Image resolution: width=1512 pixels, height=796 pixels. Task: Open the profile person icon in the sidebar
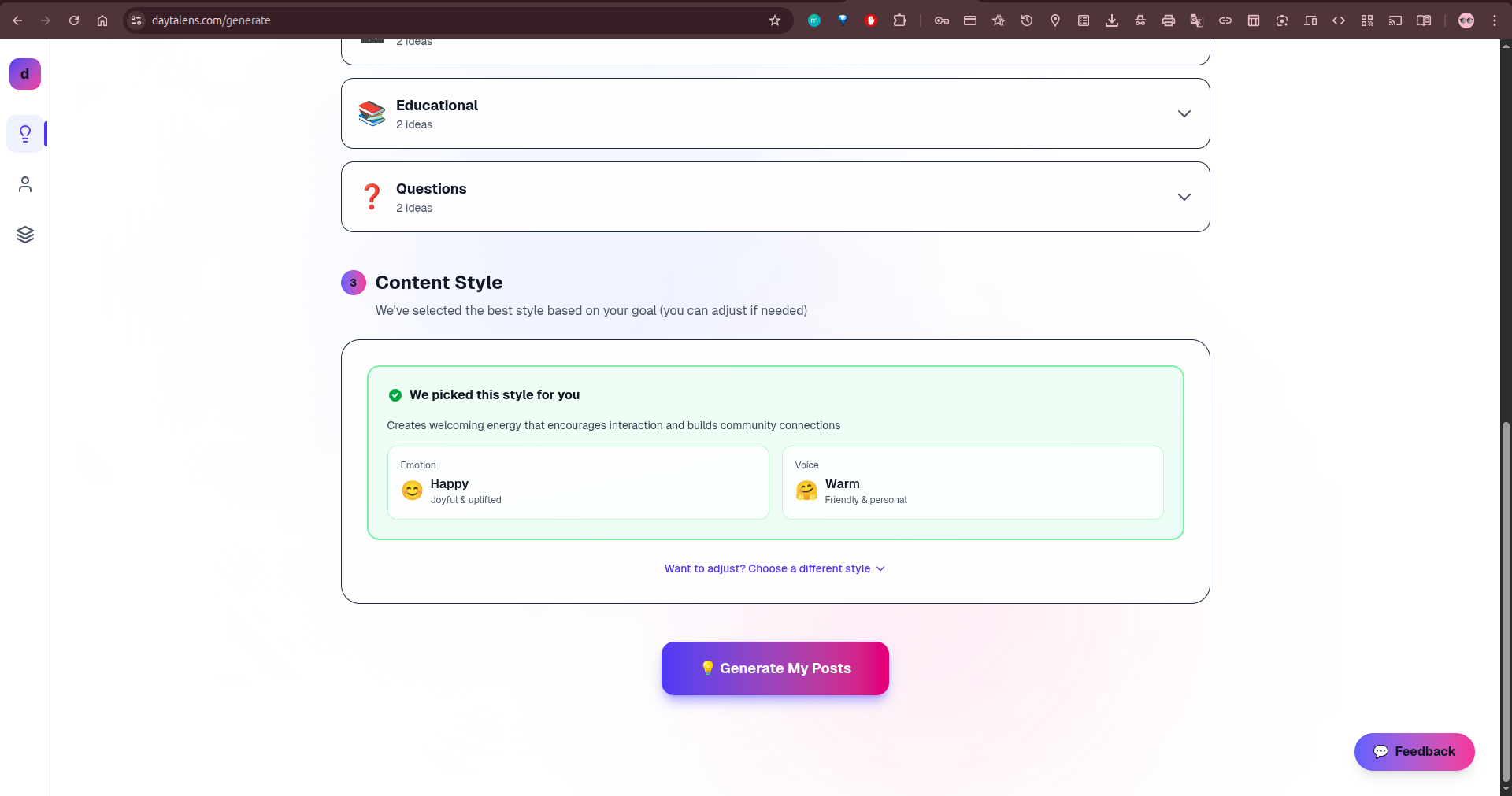point(25,184)
